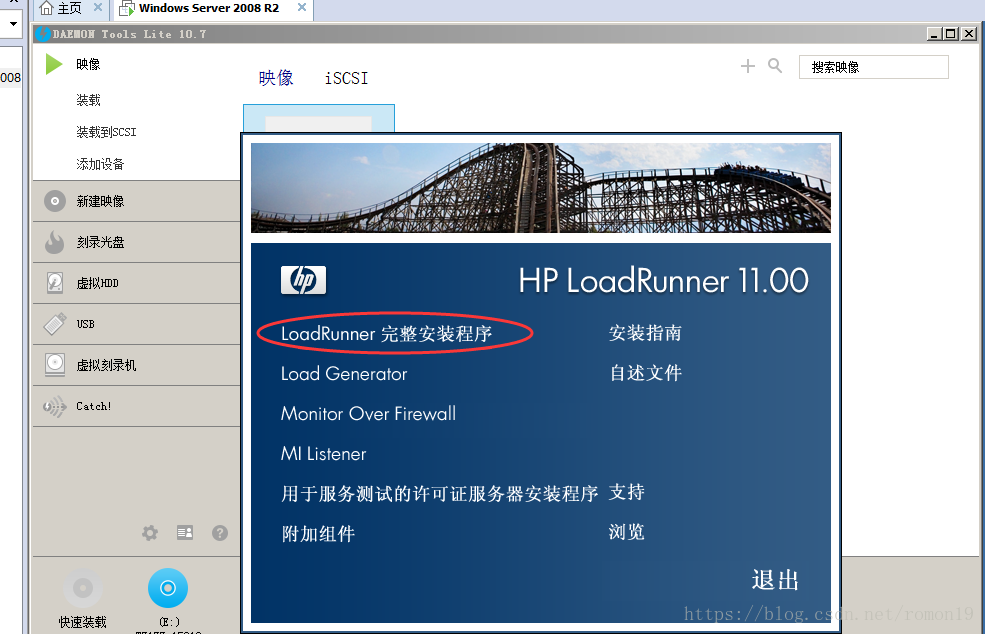Click Catch! sidebar label
Screen dimensions: 985x634
[x=94, y=407]
